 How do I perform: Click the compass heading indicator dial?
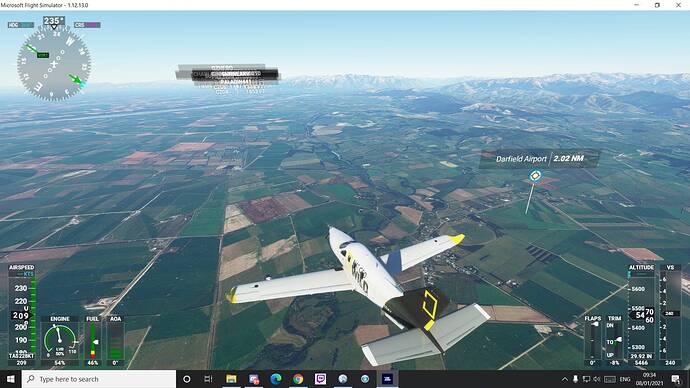pyautogui.click(x=54, y=64)
